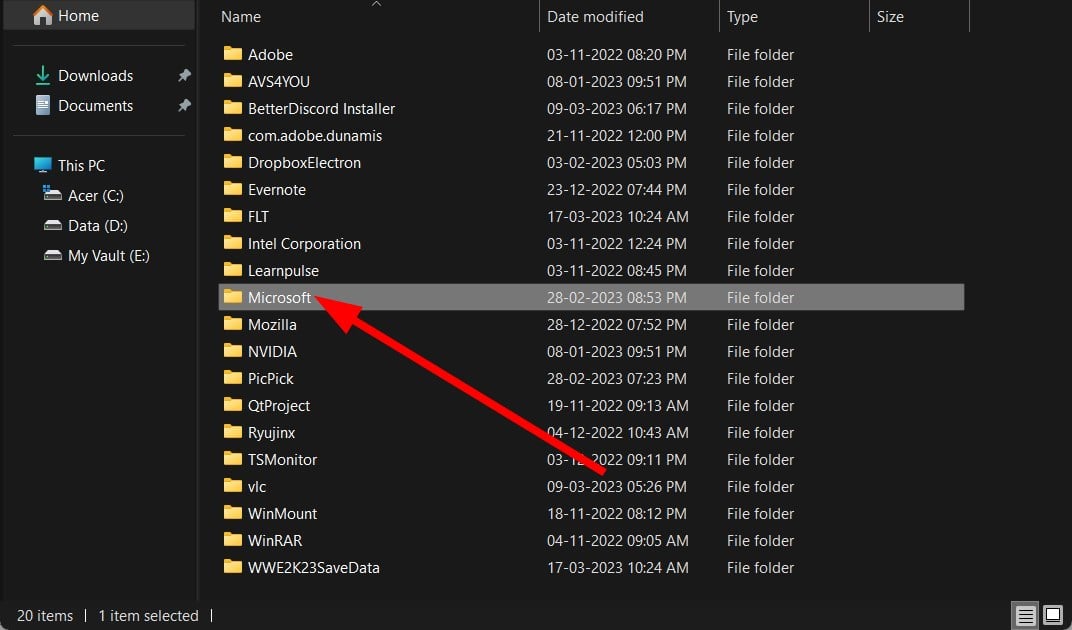Click the 20 items status text
Image resolution: width=1072 pixels, height=630 pixels.
[x=45, y=616]
